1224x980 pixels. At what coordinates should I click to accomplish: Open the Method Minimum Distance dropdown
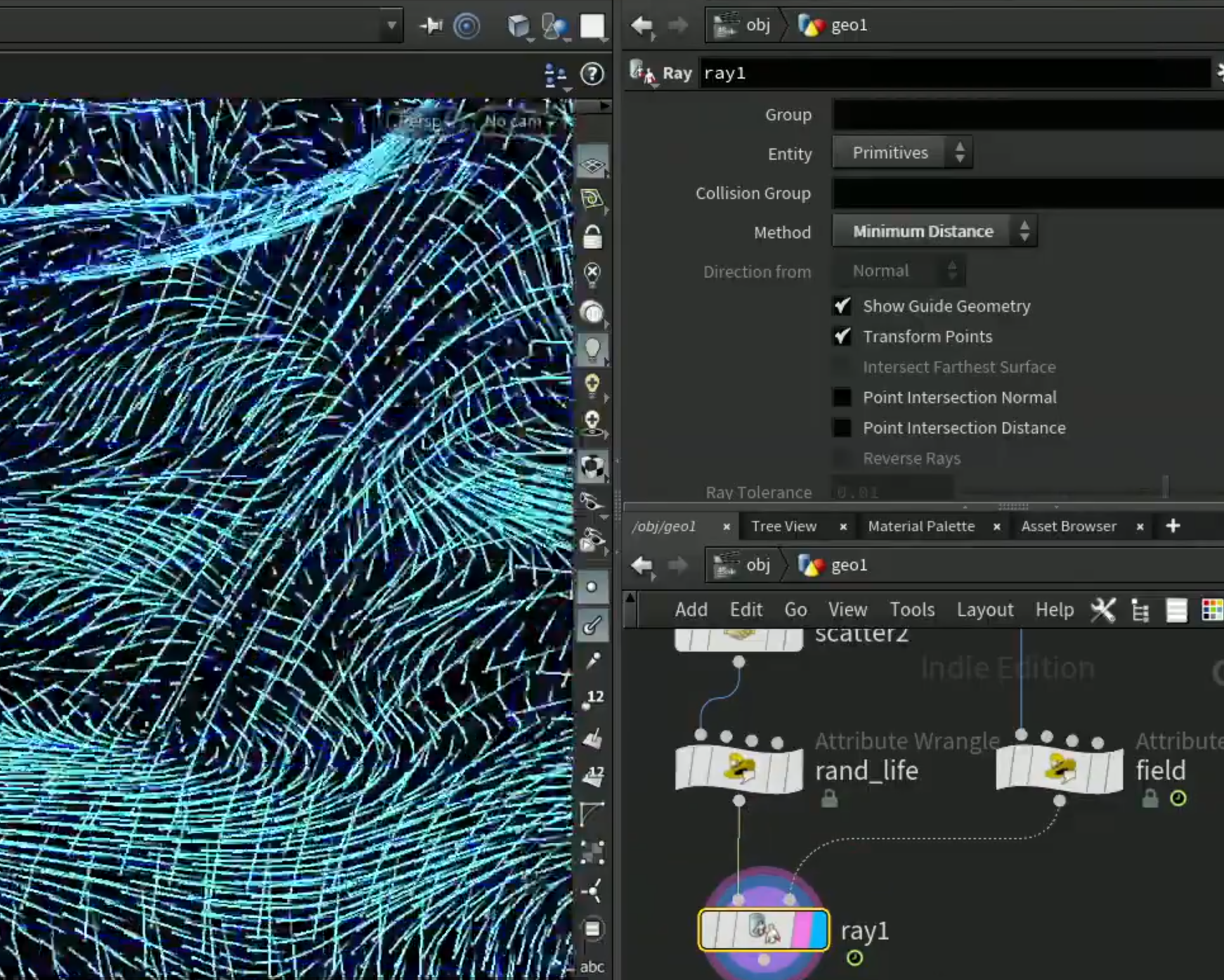(x=934, y=231)
